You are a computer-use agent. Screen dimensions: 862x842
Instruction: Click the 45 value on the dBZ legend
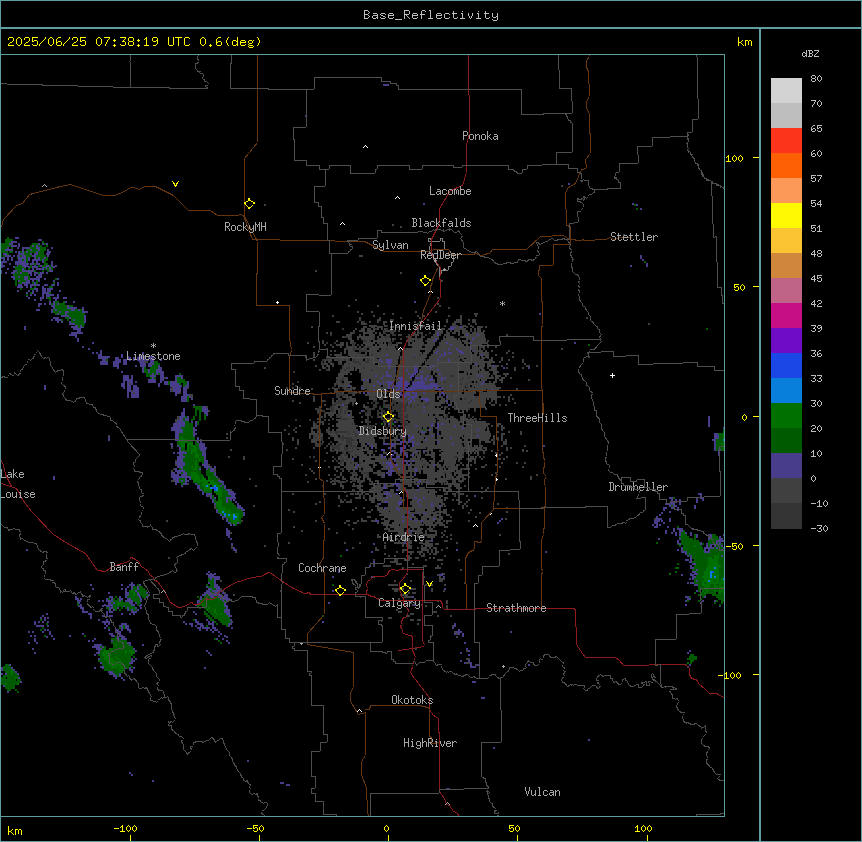816,278
